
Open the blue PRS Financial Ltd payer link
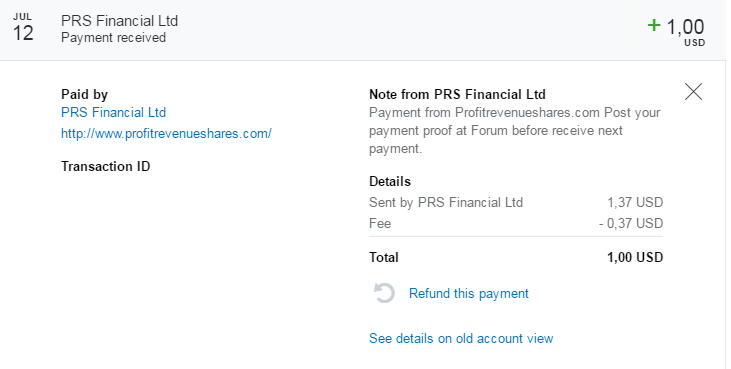pyautogui.click(x=113, y=112)
